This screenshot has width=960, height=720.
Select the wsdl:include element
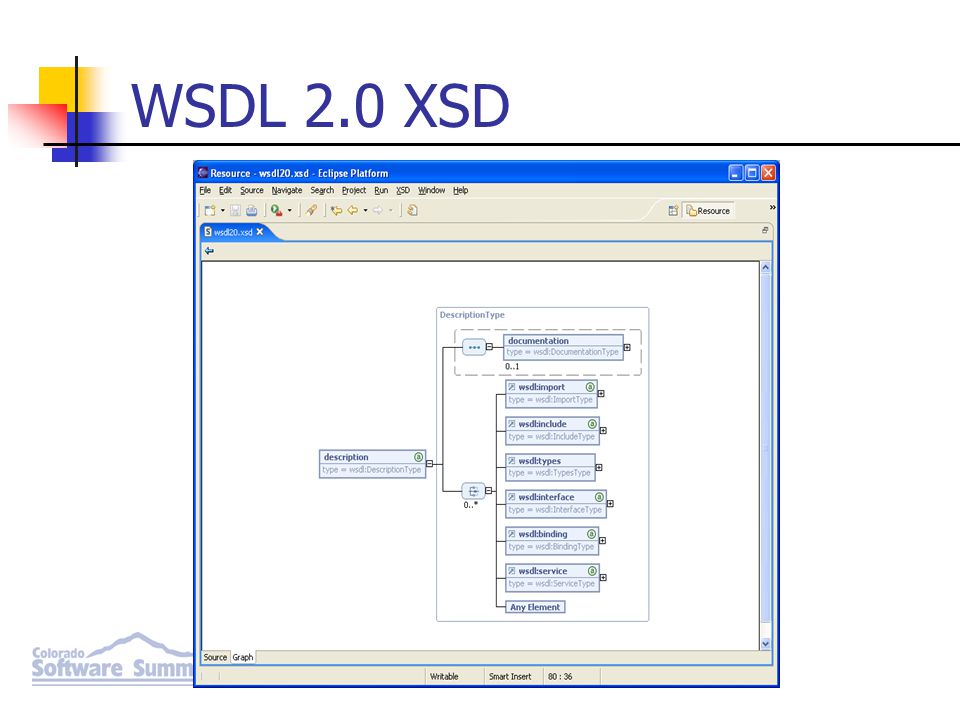552,430
